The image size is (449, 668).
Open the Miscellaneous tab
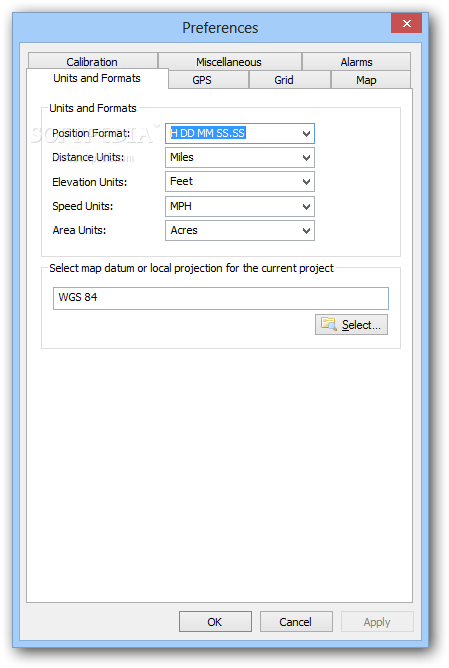(229, 61)
